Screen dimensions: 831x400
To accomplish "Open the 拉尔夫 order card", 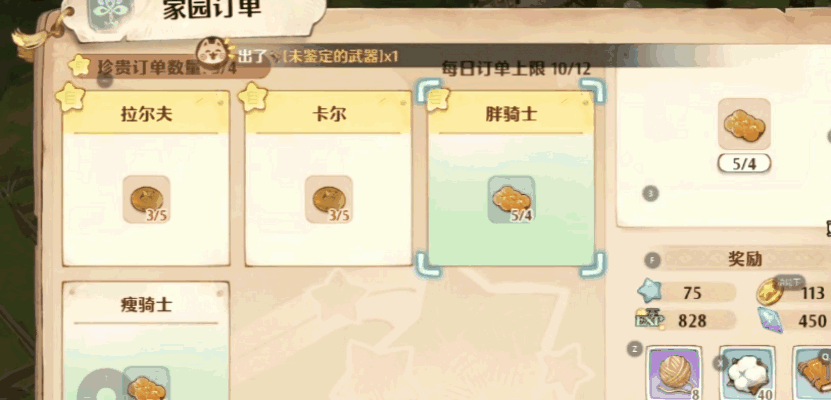I will pyautogui.click(x=146, y=179).
